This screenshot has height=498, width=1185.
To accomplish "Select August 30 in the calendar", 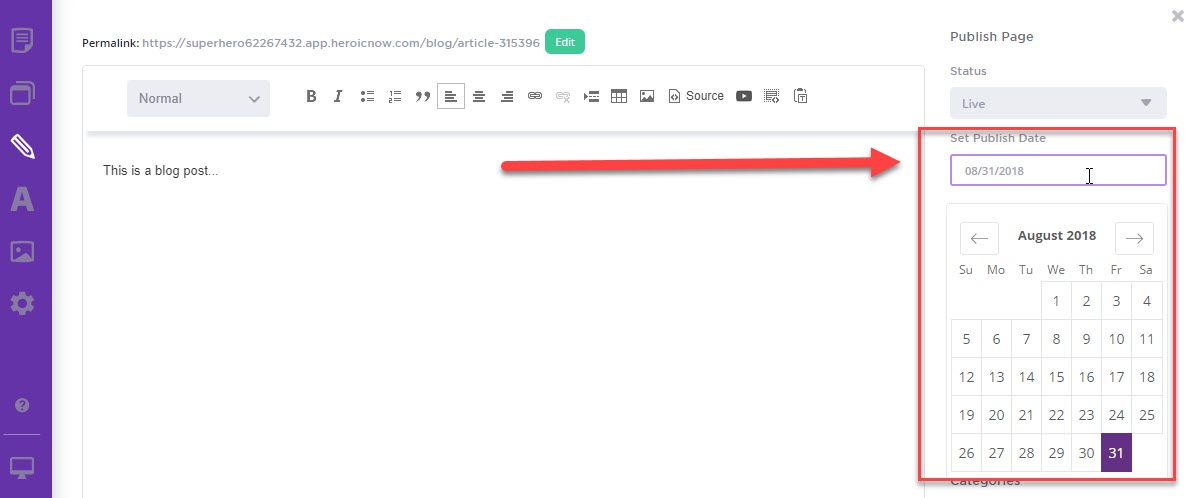I will [x=1086, y=453].
